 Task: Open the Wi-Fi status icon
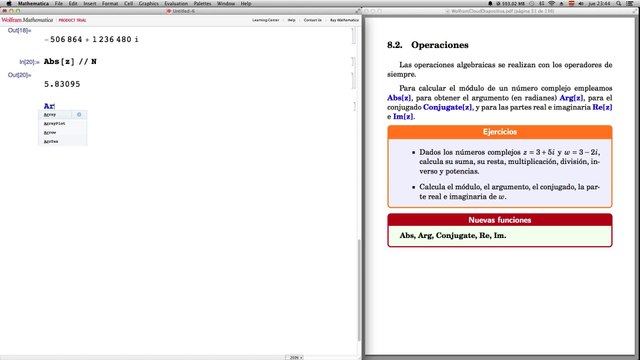(x=552, y=3)
